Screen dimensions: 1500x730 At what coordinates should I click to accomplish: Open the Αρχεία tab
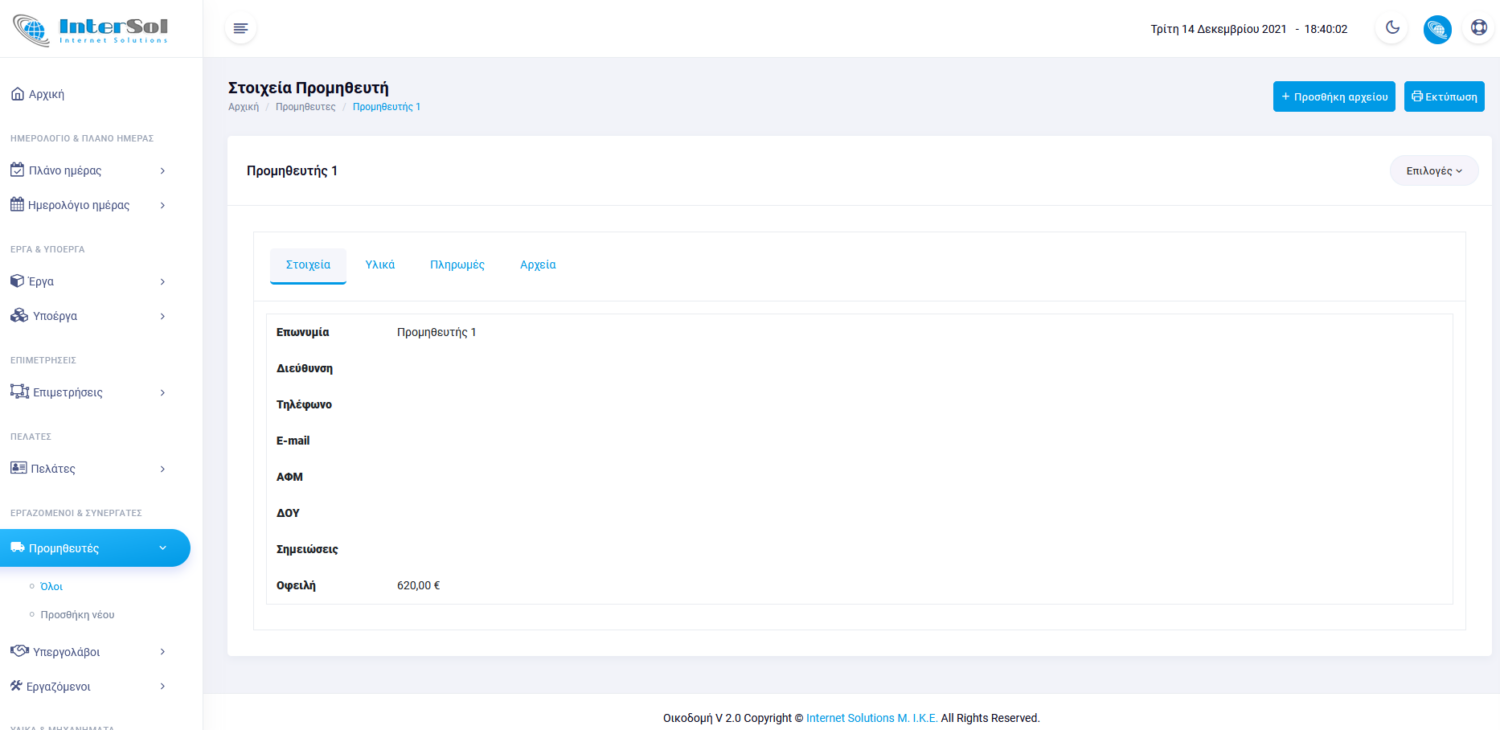[538, 265]
